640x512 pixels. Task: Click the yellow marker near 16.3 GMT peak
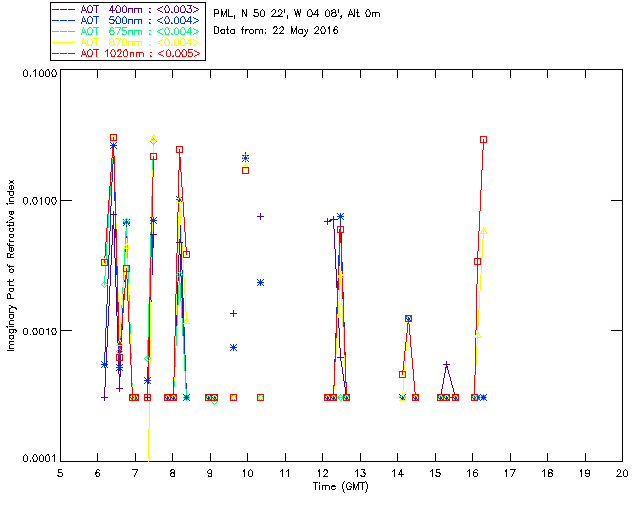pos(484,230)
